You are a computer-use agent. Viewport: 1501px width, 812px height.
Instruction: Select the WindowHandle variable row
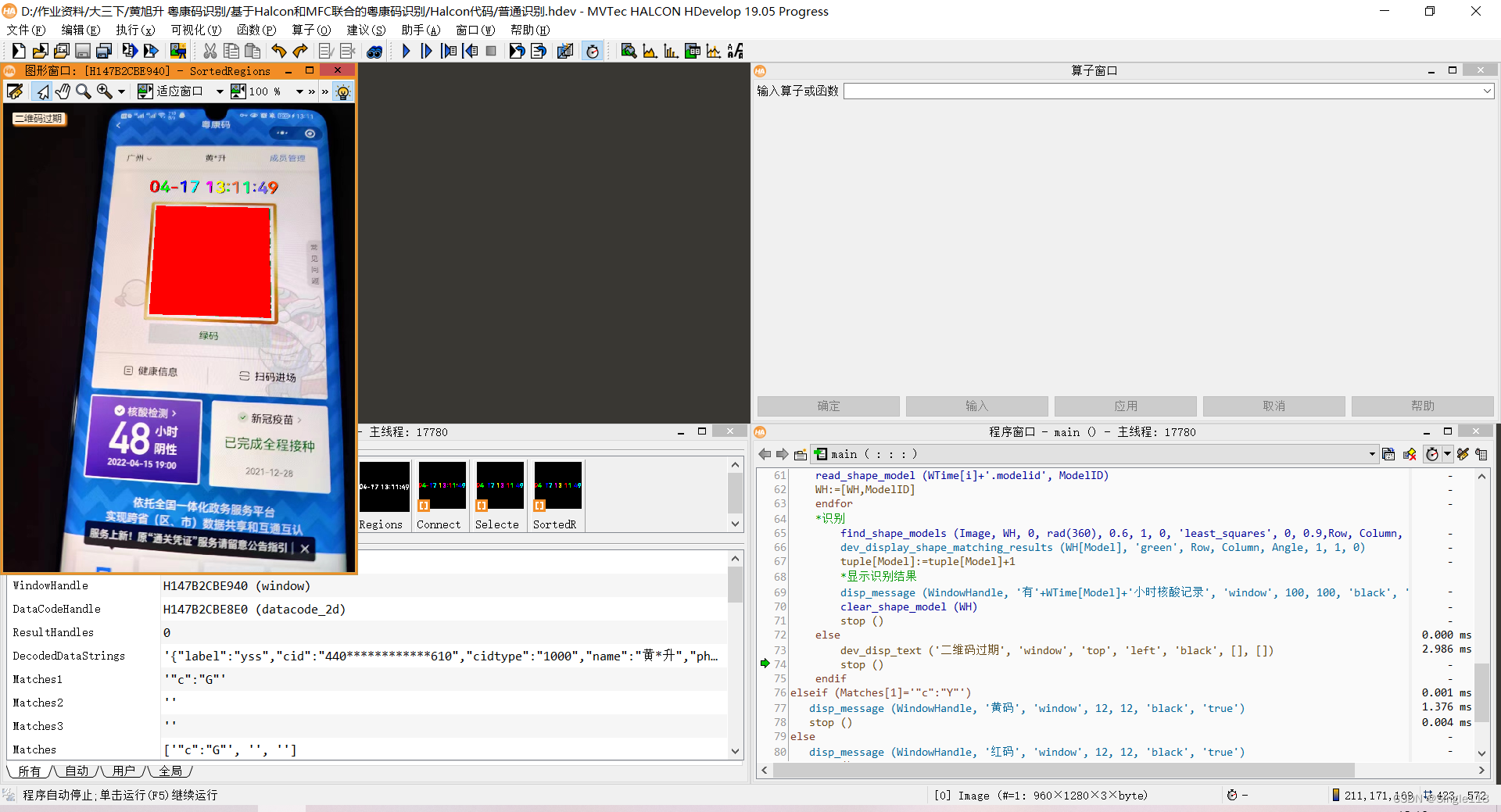pyautogui.click(x=367, y=585)
